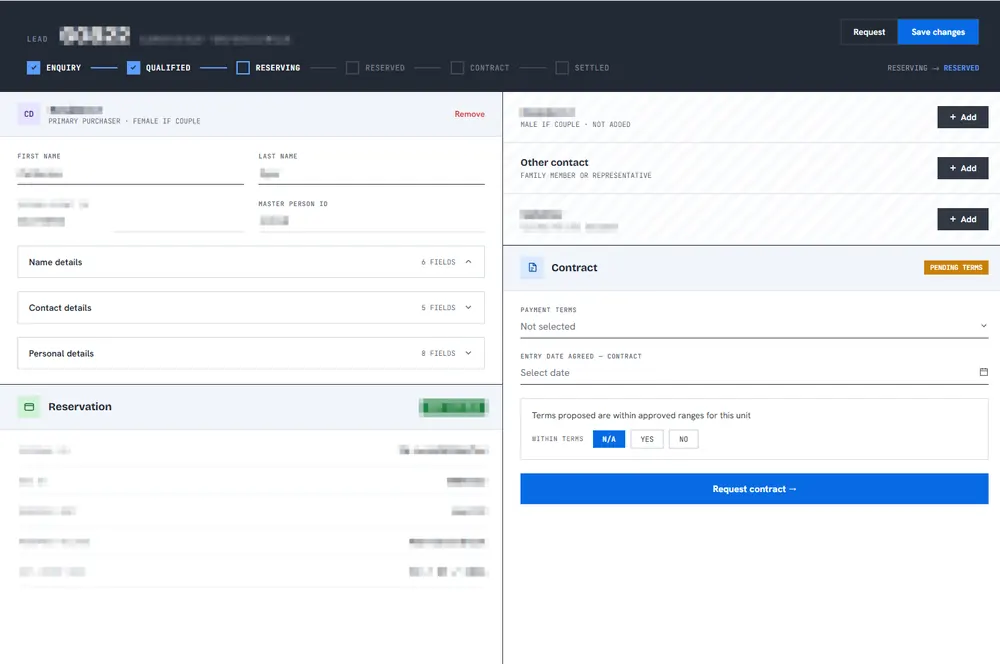Click the Entry Date Agreed field
The image size is (1000, 664).
point(754,373)
